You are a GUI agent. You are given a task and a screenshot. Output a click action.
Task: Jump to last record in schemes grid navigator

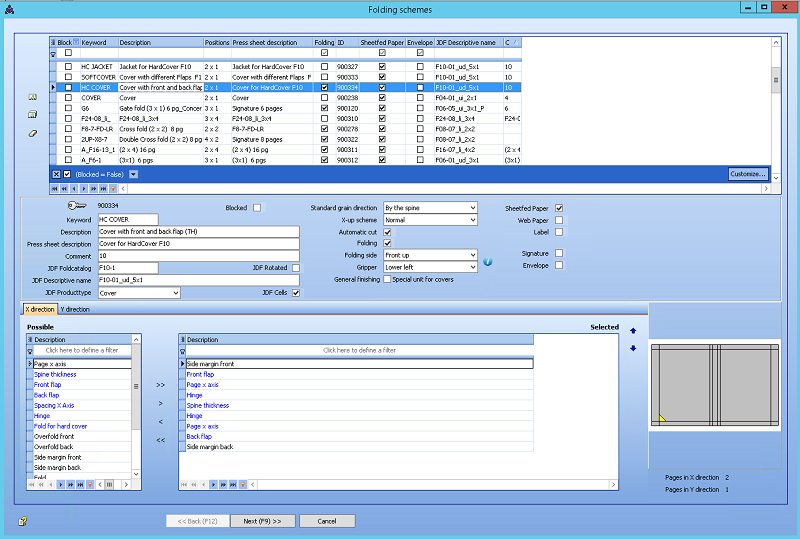[x=103, y=188]
